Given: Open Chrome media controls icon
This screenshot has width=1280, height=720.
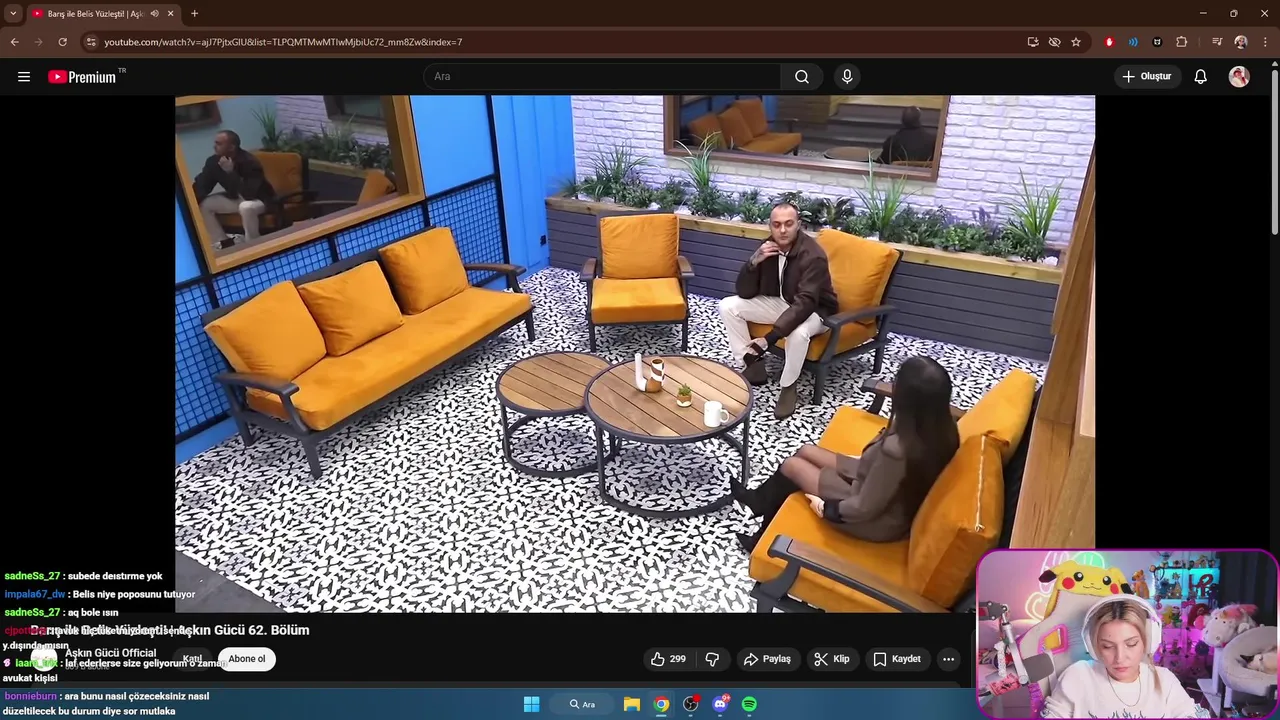Looking at the screenshot, I should [x=1217, y=42].
